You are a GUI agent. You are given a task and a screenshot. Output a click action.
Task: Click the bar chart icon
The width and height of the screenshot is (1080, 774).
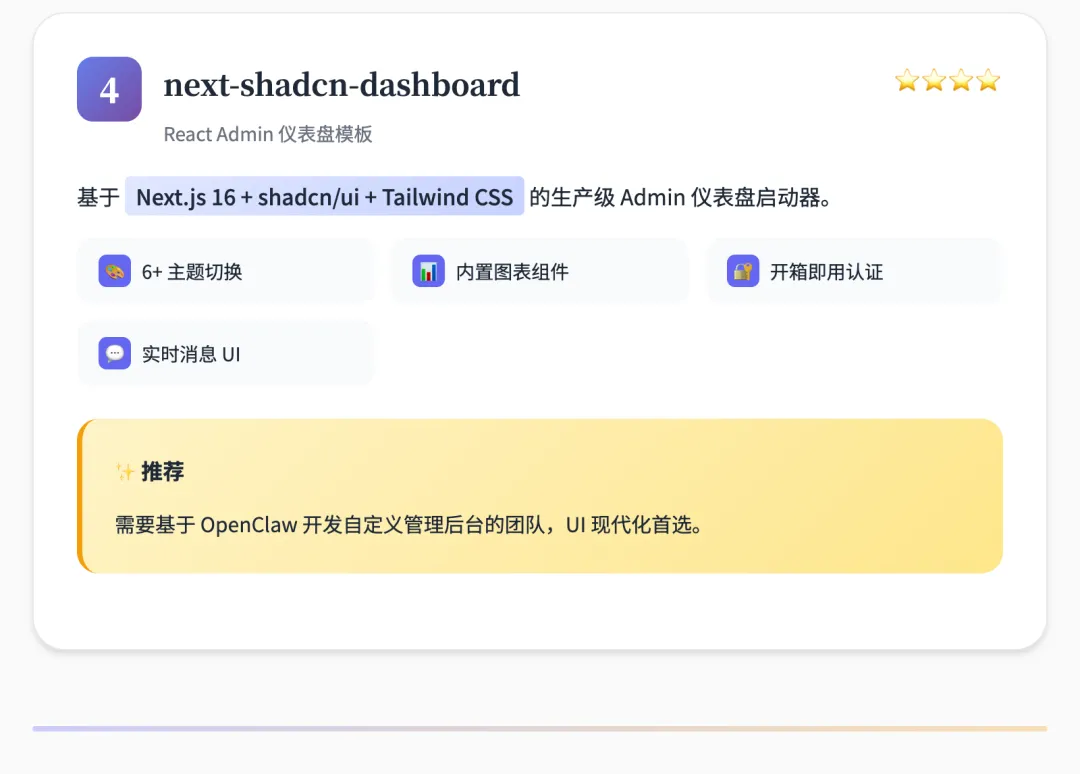click(428, 271)
